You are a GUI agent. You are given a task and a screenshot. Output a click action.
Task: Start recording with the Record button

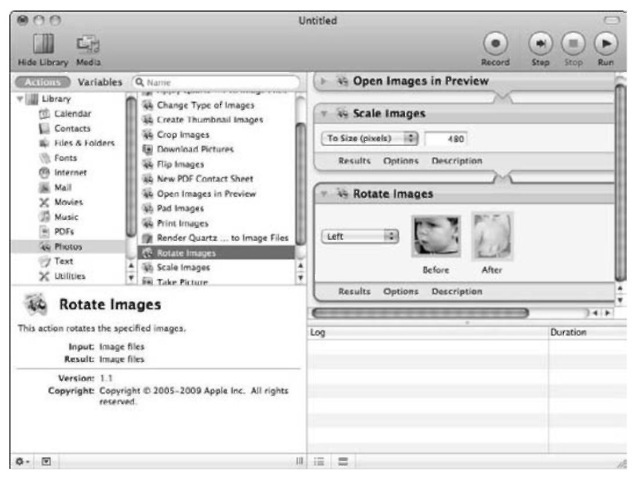click(495, 43)
